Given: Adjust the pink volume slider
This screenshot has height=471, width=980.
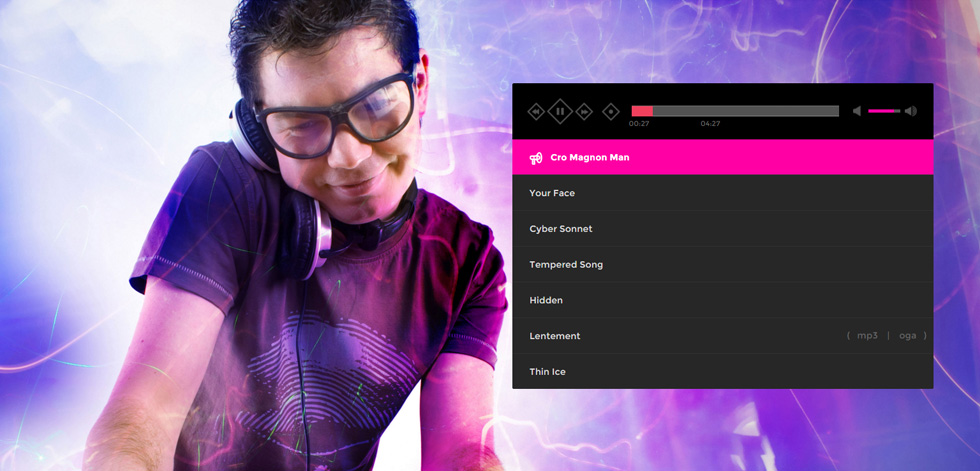Looking at the screenshot, I should (884, 111).
